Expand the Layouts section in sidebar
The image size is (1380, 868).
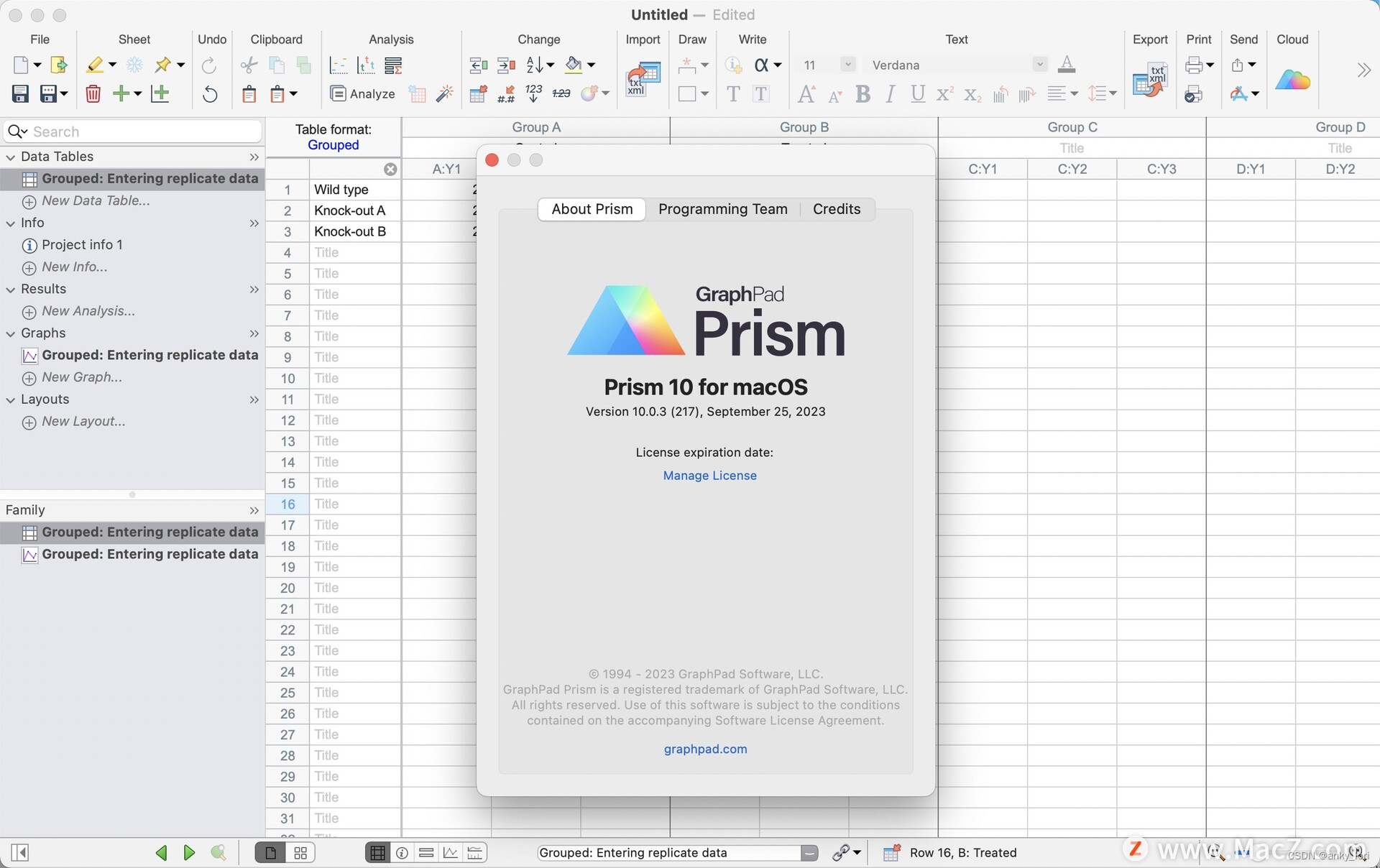click(9, 399)
